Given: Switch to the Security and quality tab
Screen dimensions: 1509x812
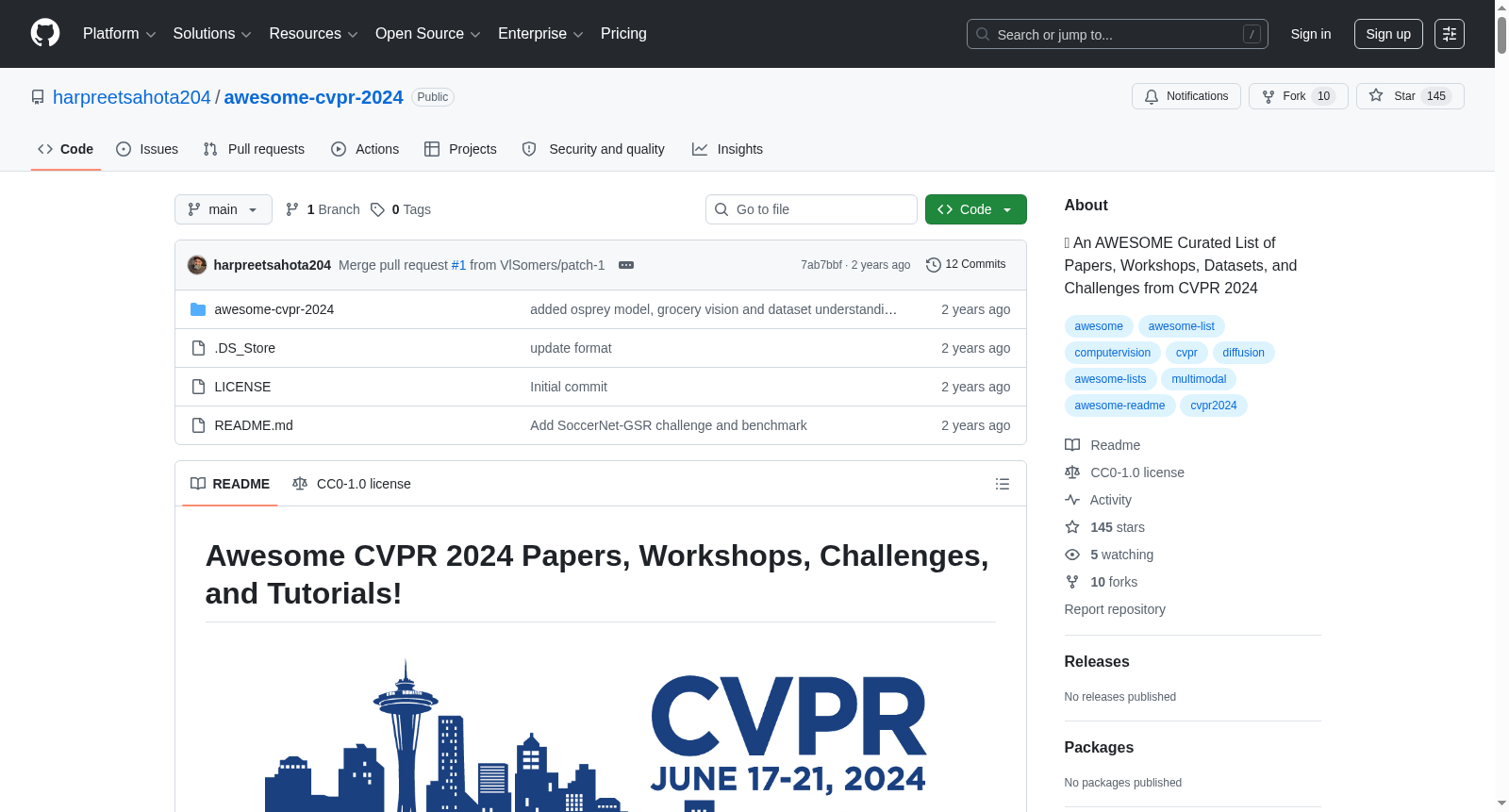Looking at the screenshot, I should click(x=593, y=149).
